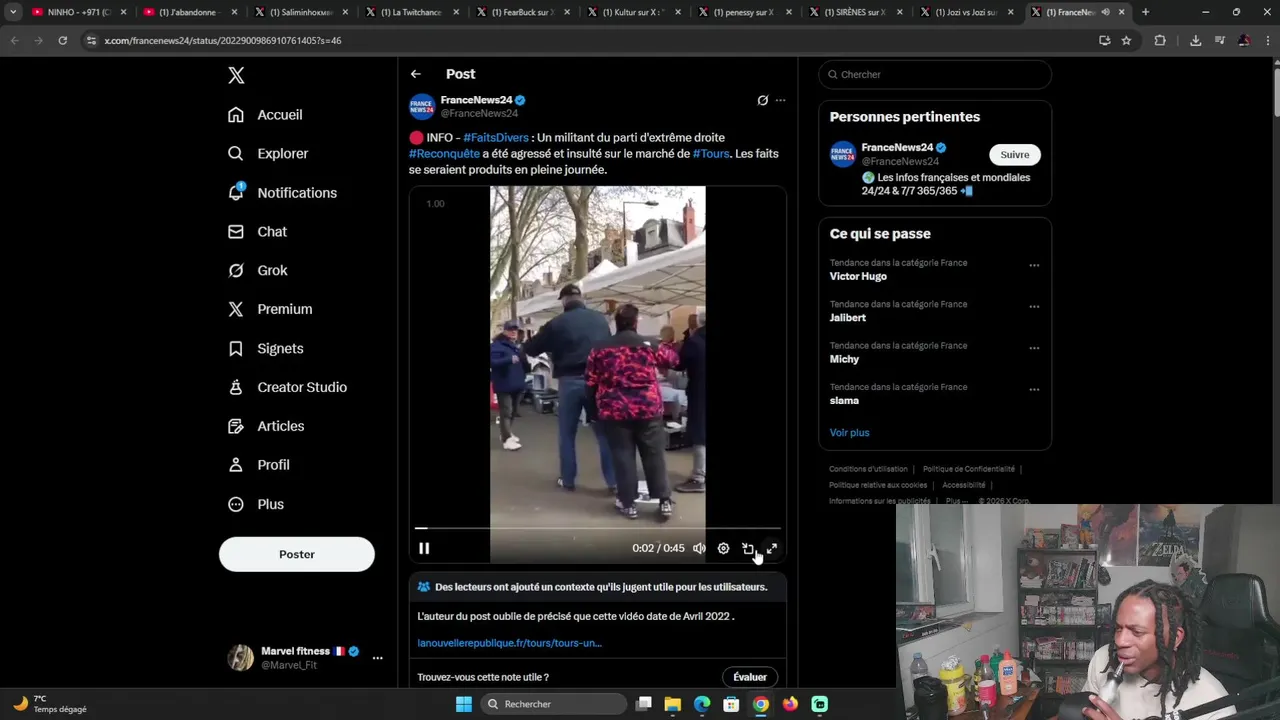Open Creator Studio
The height and width of the screenshot is (720, 1280).
click(287, 388)
